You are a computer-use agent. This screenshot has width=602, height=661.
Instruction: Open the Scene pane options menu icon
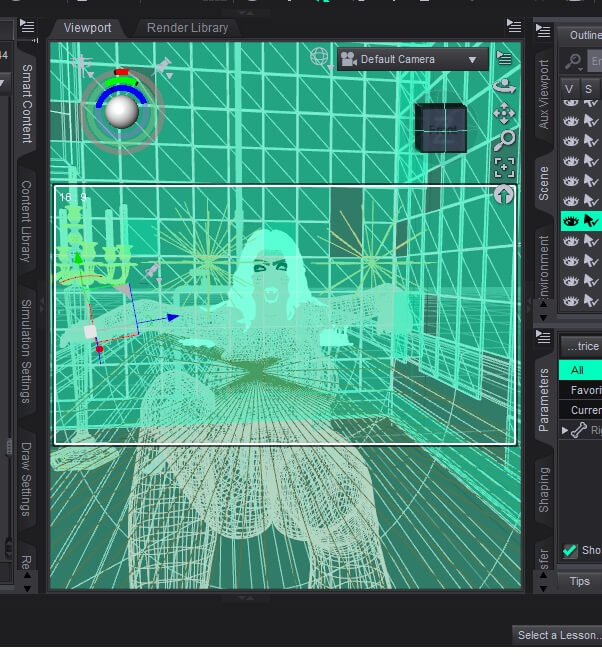(543, 31)
